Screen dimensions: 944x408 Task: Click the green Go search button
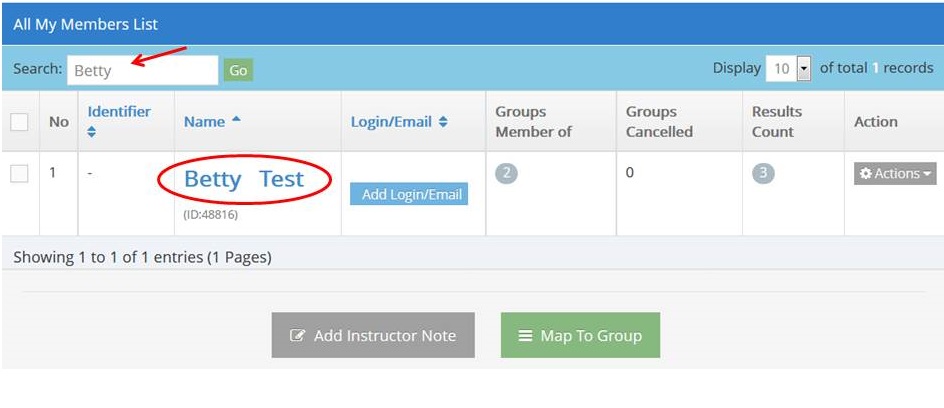click(238, 70)
